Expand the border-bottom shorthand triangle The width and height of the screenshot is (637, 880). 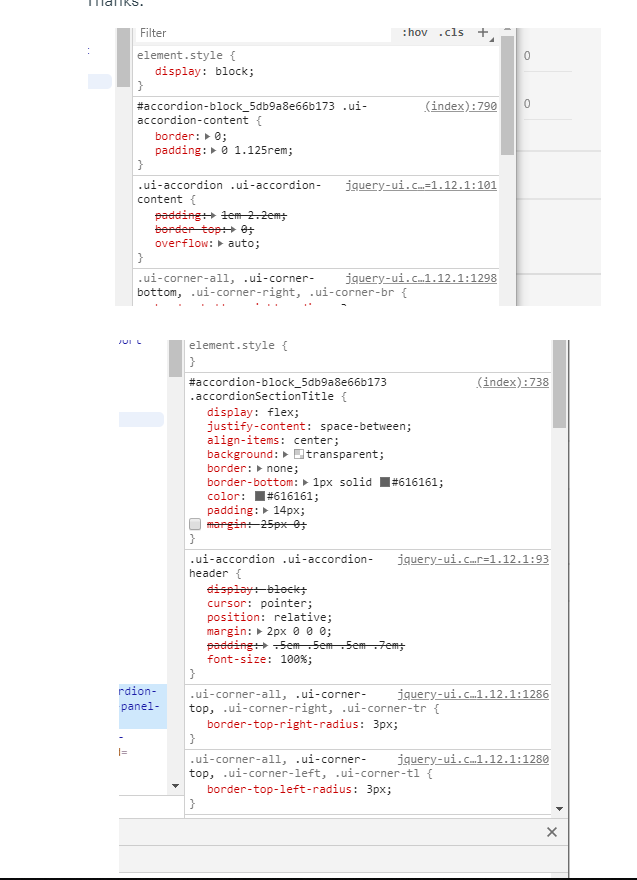tap(305, 482)
